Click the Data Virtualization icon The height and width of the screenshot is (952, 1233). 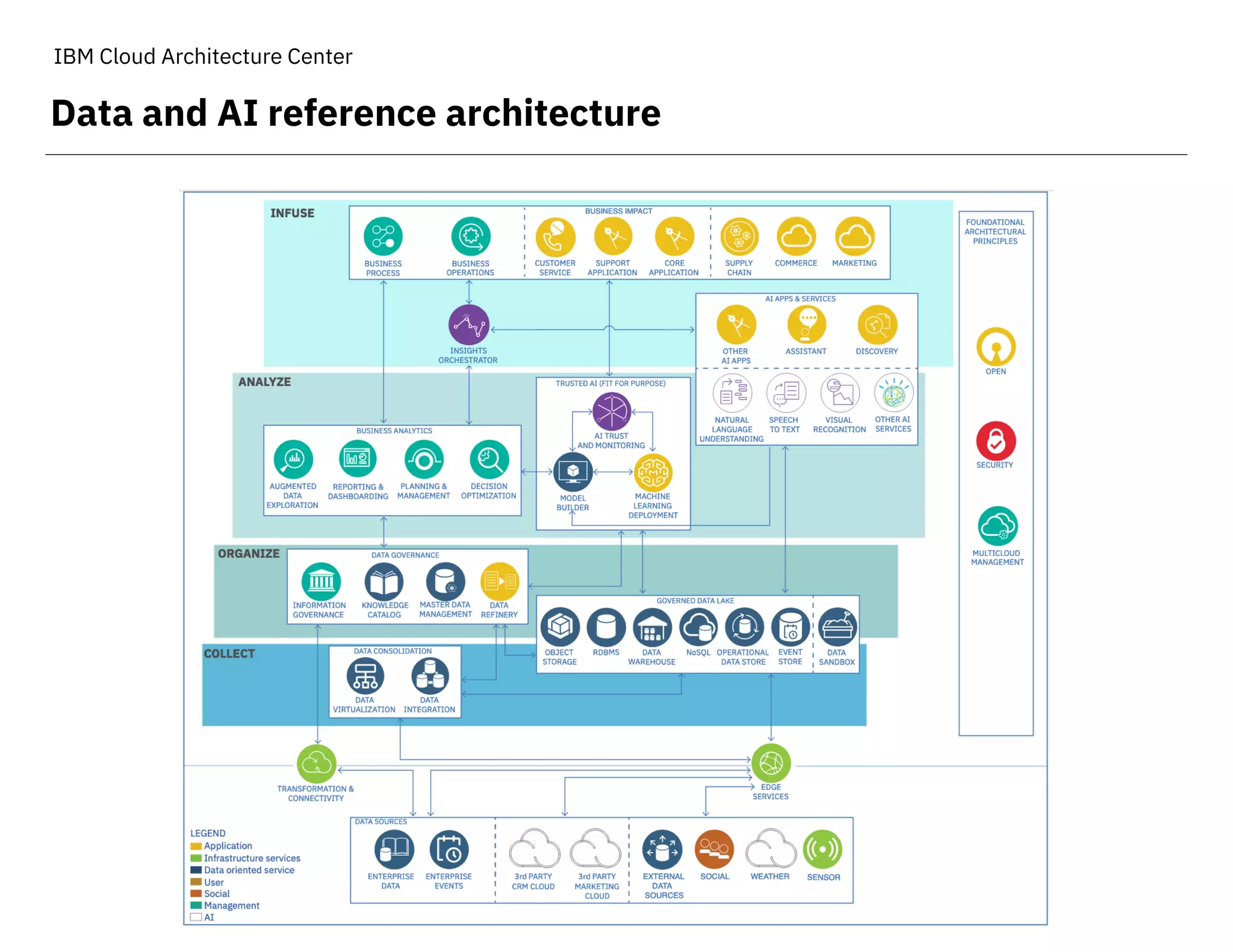click(365, 676)
